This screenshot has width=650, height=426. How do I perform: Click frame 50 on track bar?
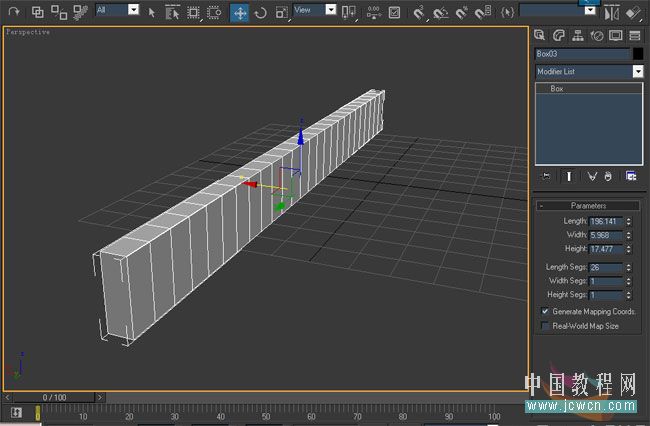[x=266, y=416]
